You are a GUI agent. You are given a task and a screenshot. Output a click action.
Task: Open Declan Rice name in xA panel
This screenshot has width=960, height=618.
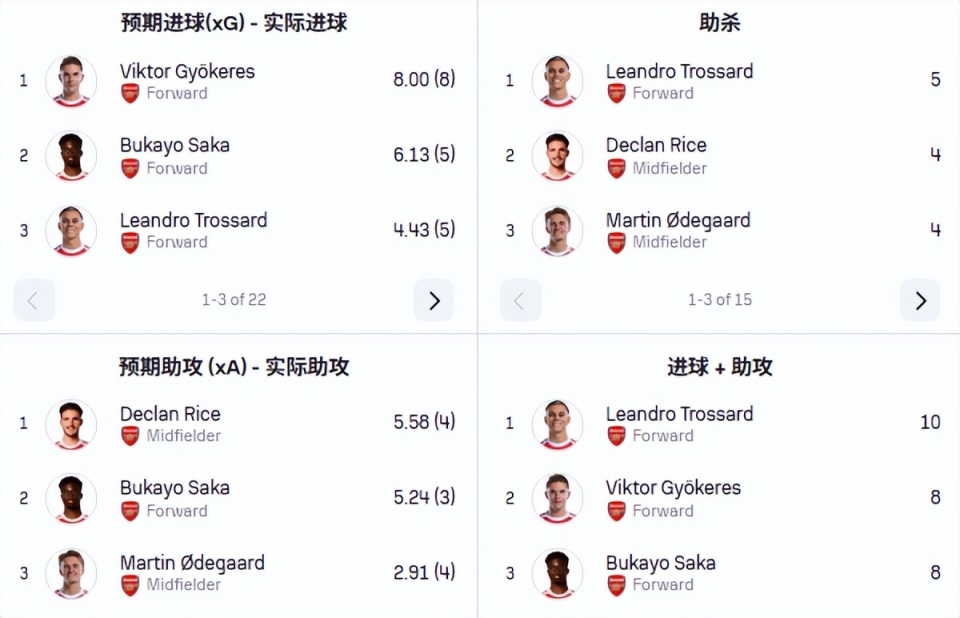click(170, 414)
